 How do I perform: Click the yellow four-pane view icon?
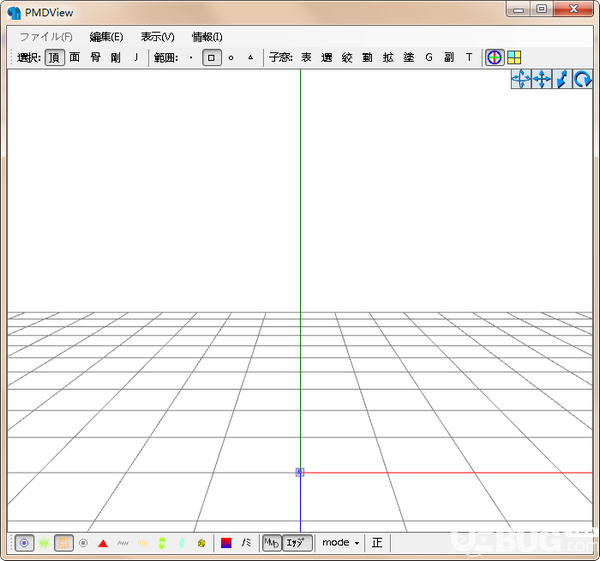pyautogui.click(x=514, y=58)
